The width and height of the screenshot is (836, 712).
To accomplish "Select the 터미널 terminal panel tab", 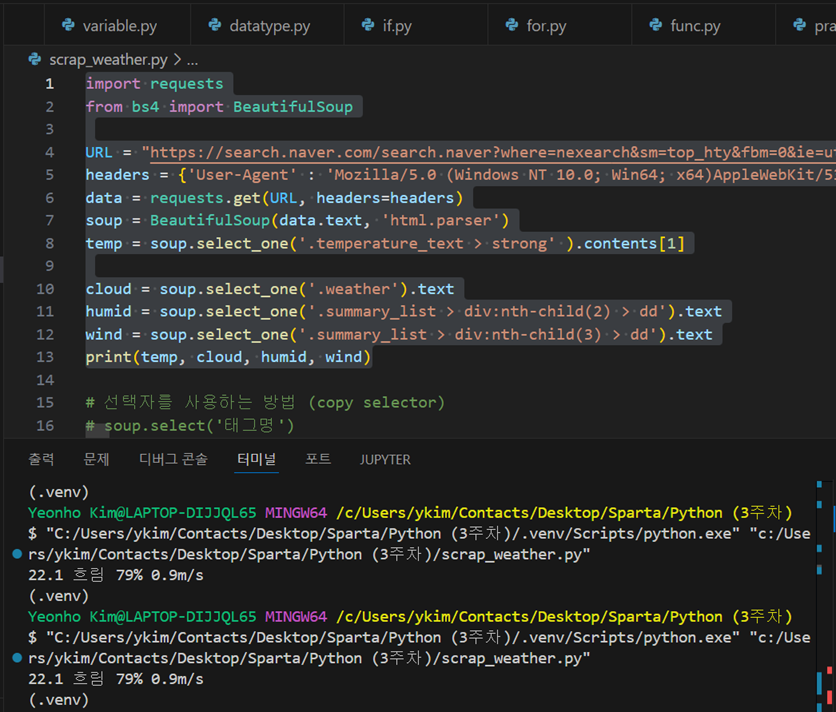I will 256,459.
